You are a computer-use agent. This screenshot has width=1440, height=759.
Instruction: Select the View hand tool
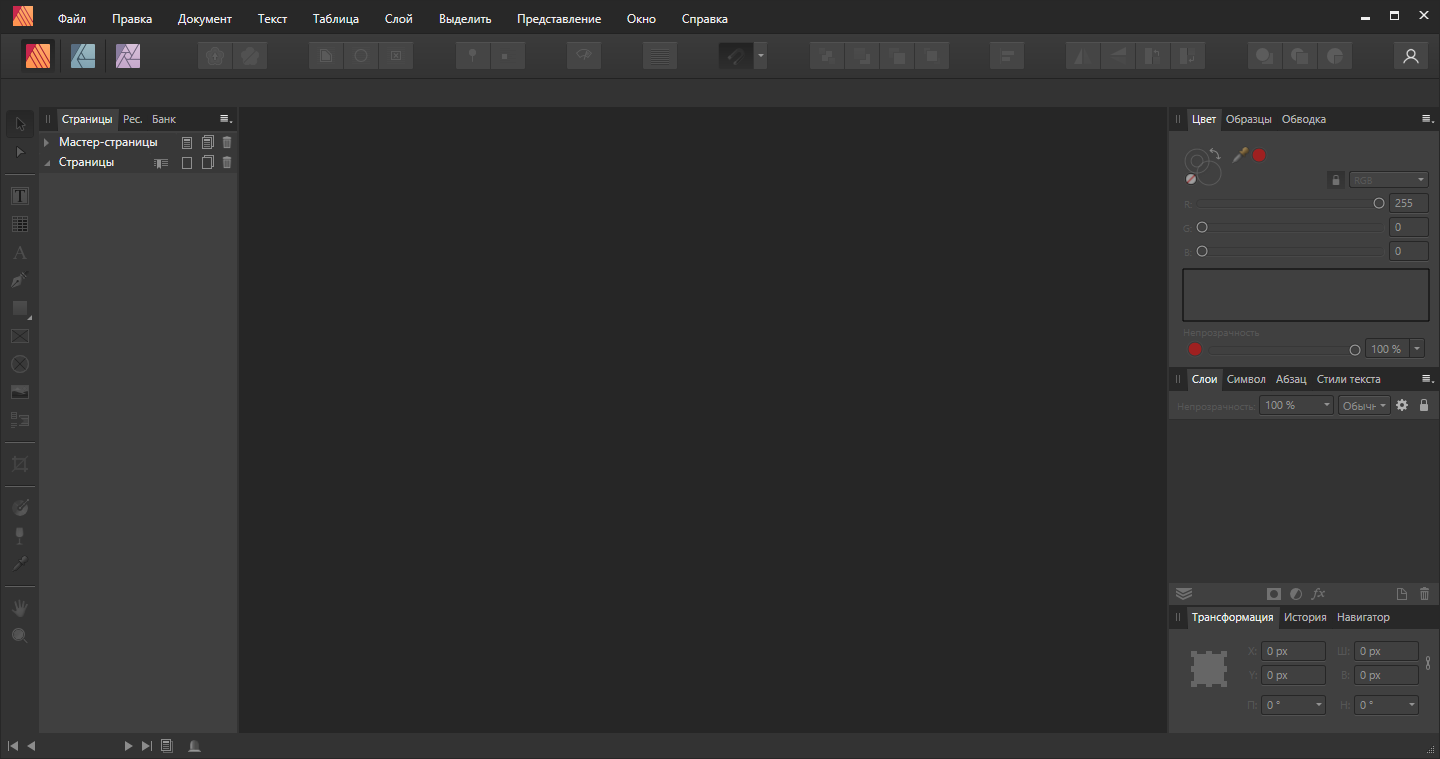pyautogui.click(x=20, y=608)
